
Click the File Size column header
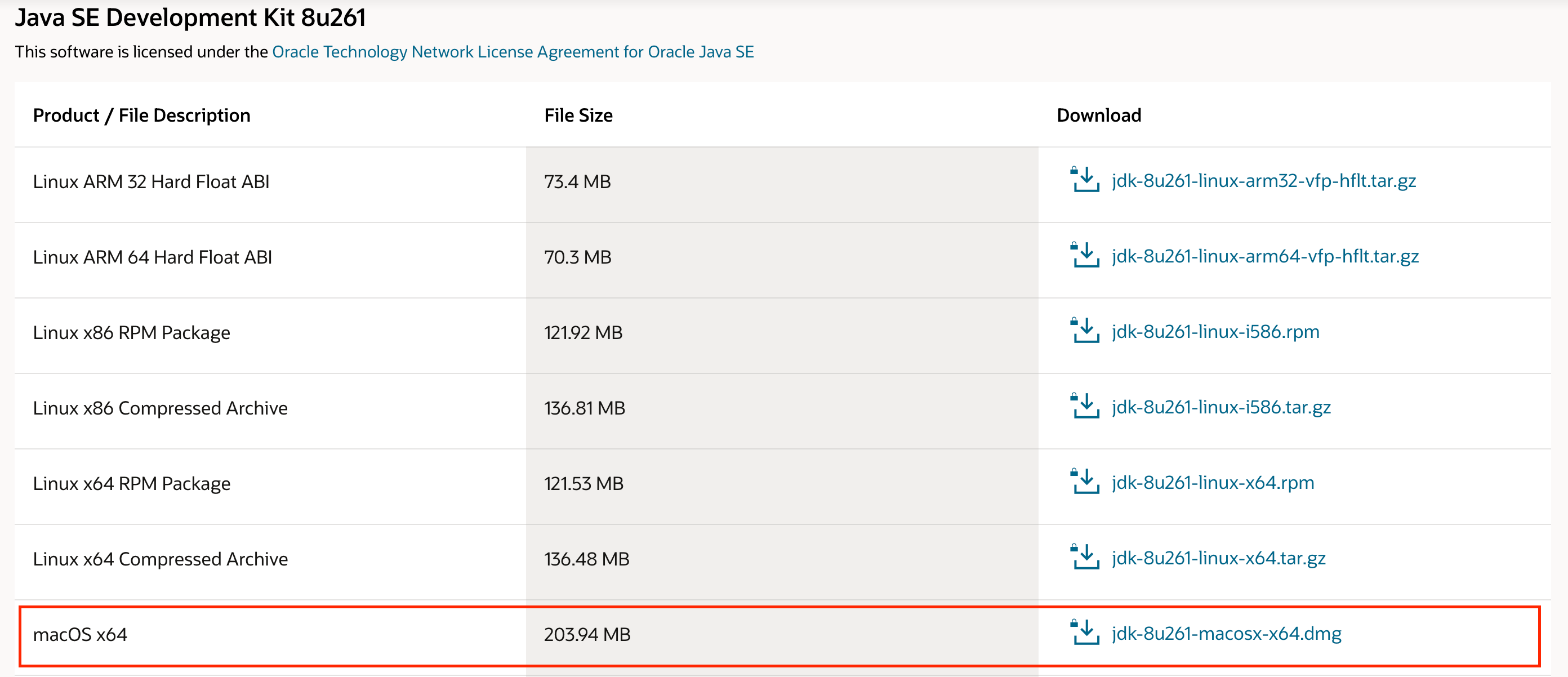point(578,115)
